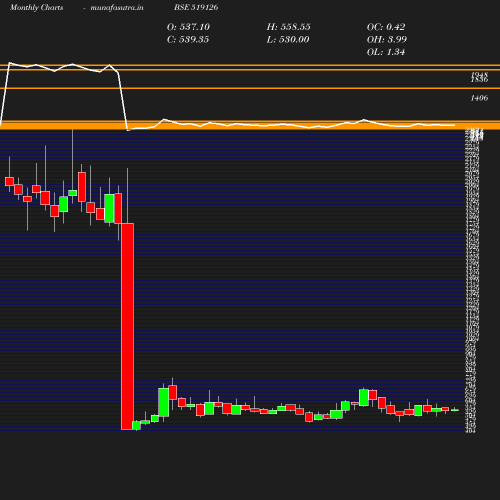
Task: Select the high value 'H: 558.55'
Action: (288, 27)
